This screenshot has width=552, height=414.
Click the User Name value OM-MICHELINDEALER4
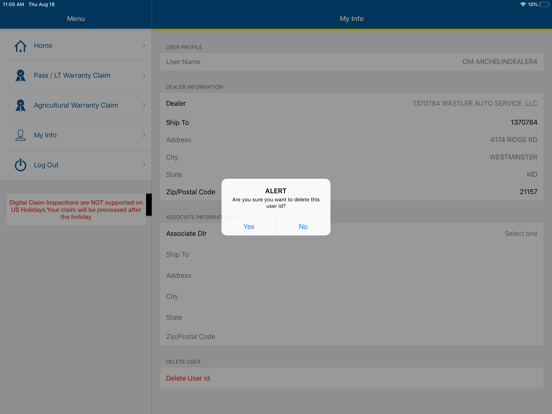[500, 62]
